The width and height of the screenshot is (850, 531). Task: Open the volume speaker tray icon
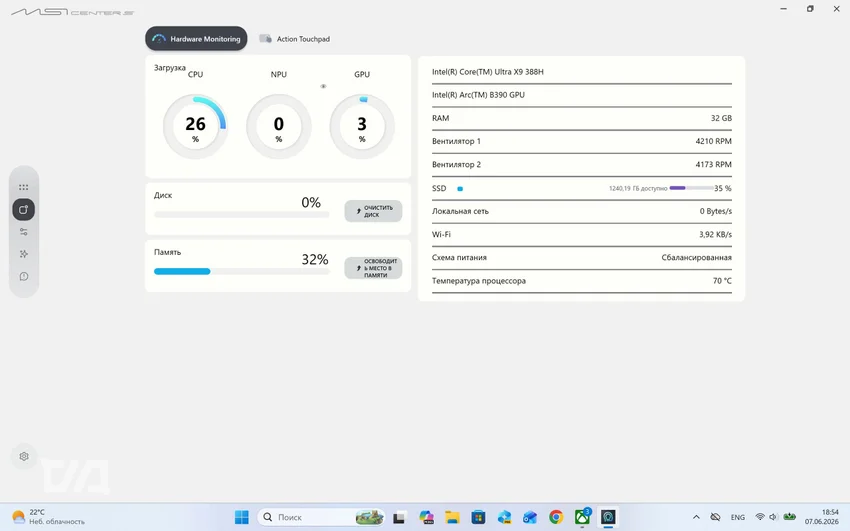point(773,517)
